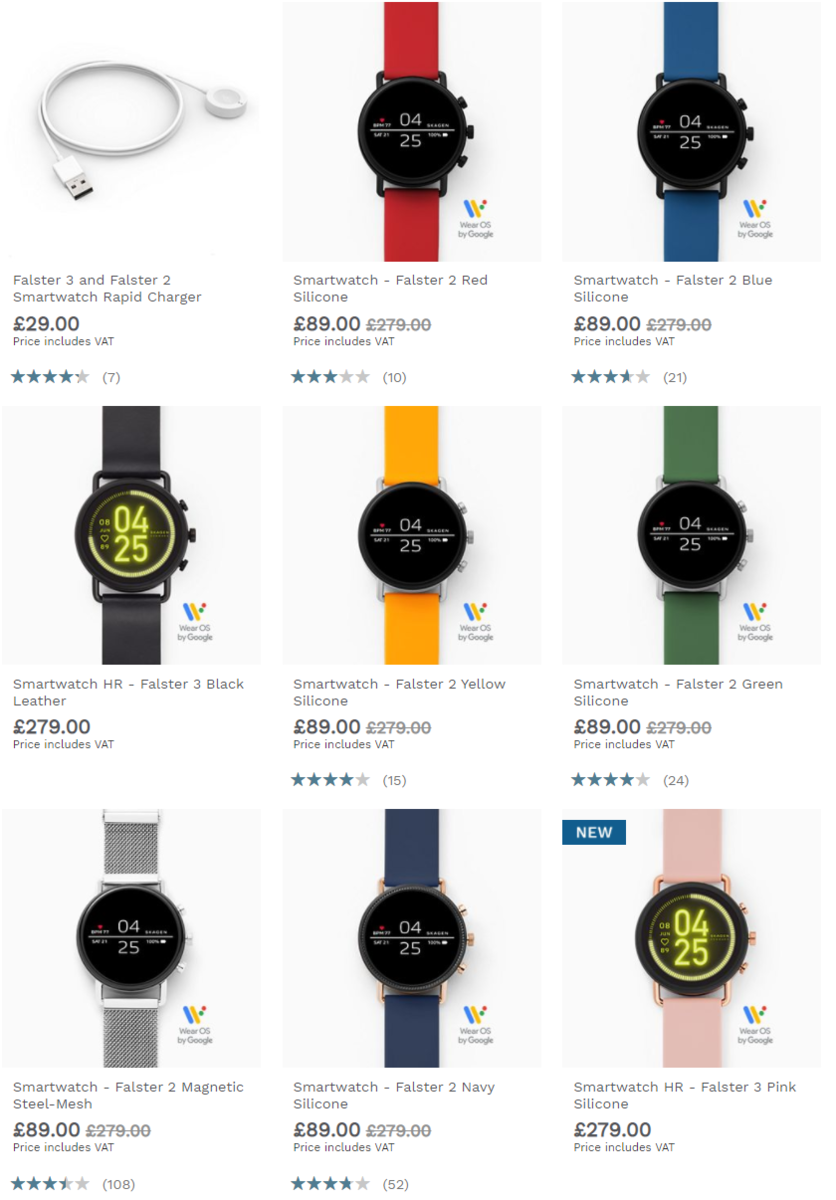Open Smartwatch - Falster 2 Navy Silicone link

coord(394,1095)
